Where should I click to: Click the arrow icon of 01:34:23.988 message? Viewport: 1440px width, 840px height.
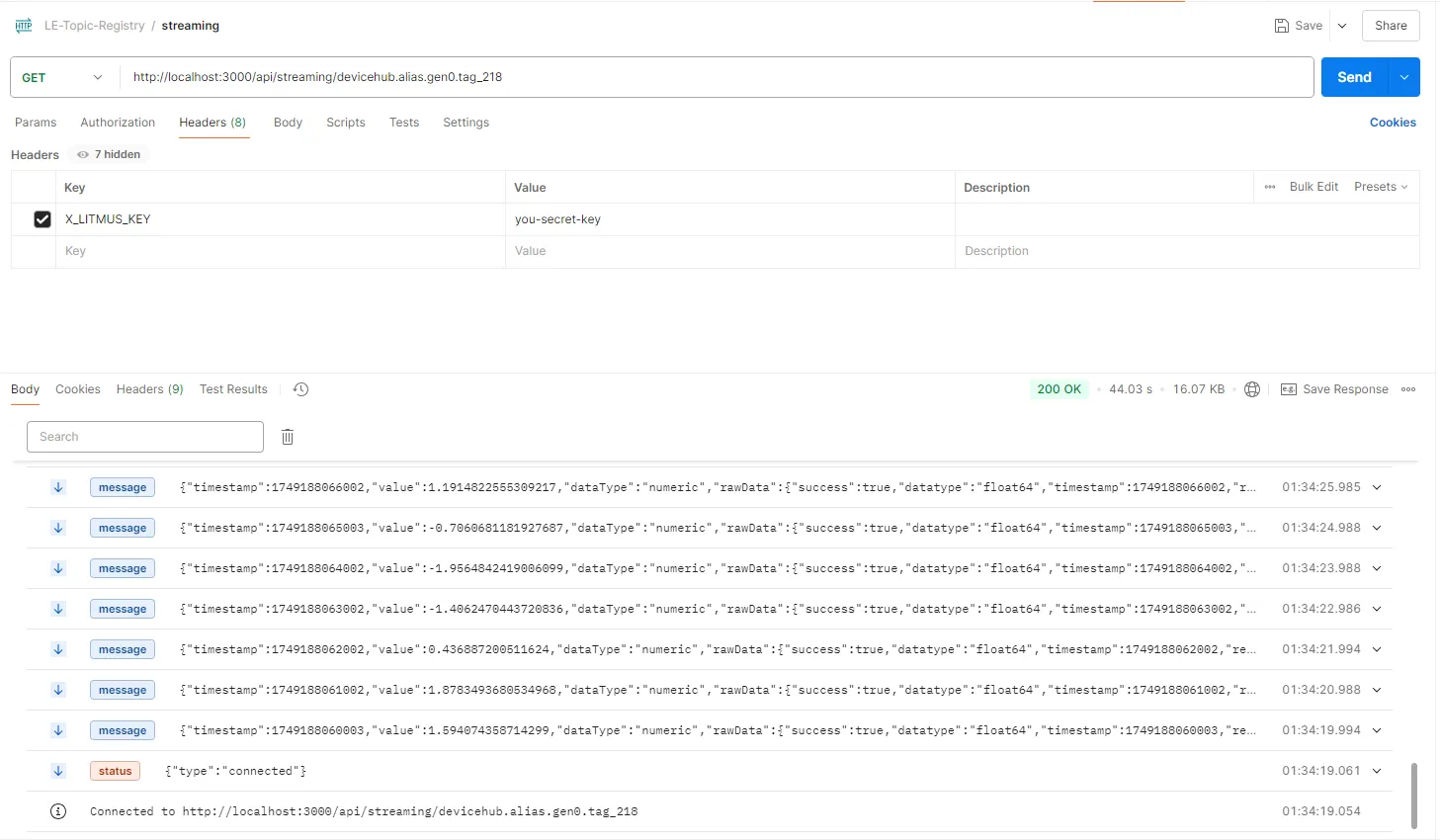pyautogui.click(x=58, y=568)
